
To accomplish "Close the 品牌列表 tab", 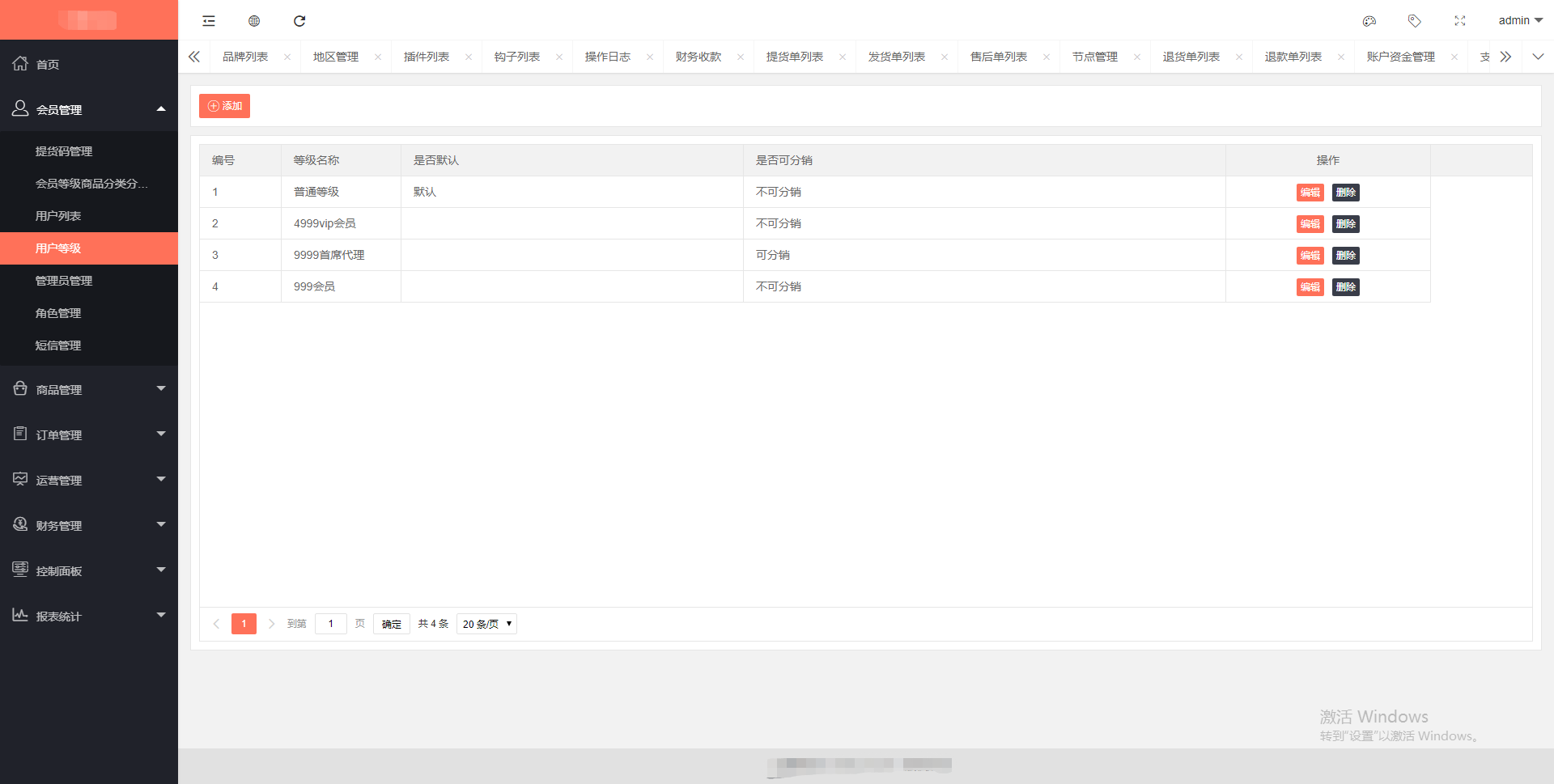I will (x=287, y=57).
